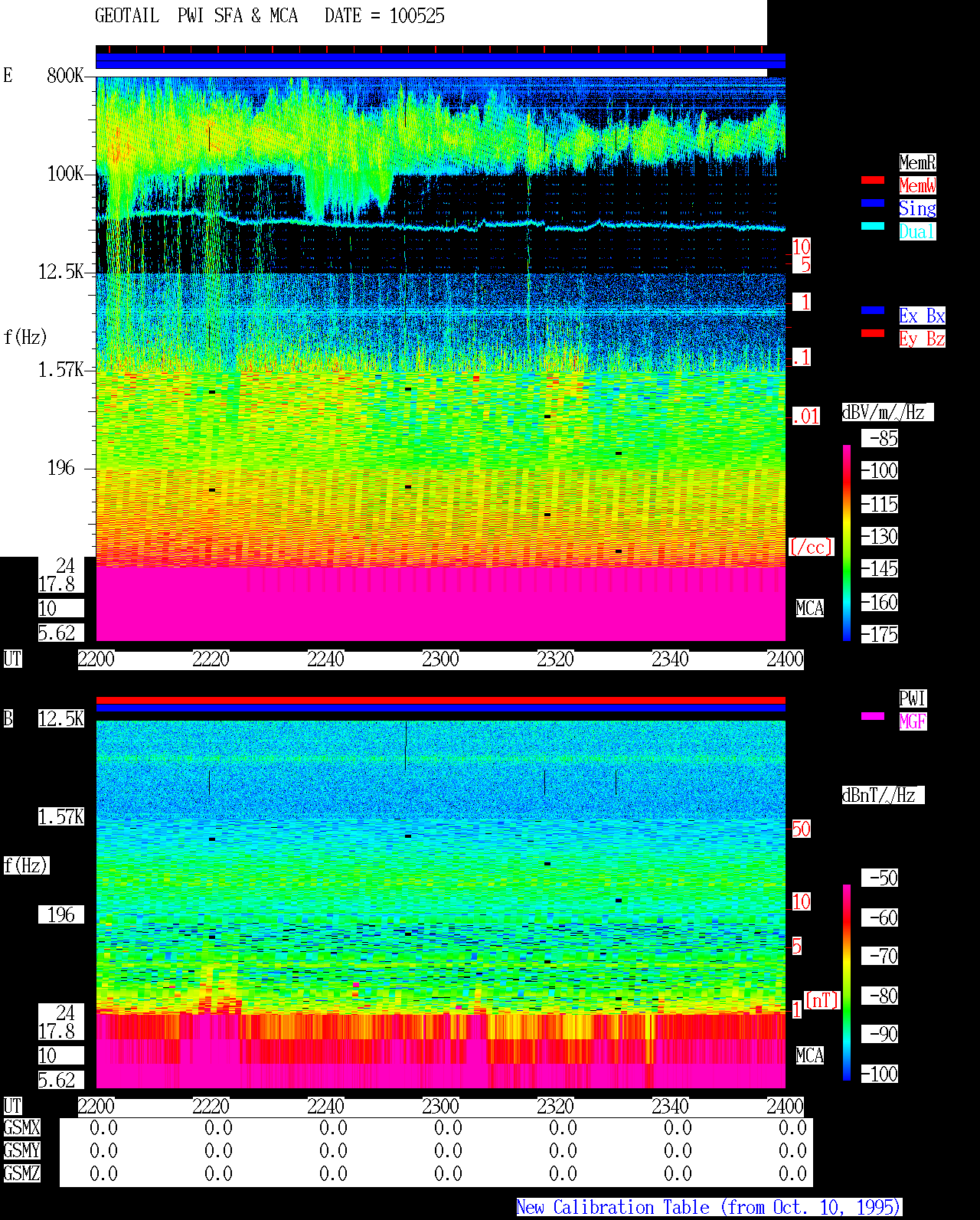Screen dimensions: 980x1220
Task: Click the blue status bar above E spectrogram
Action: coord(440,61)
